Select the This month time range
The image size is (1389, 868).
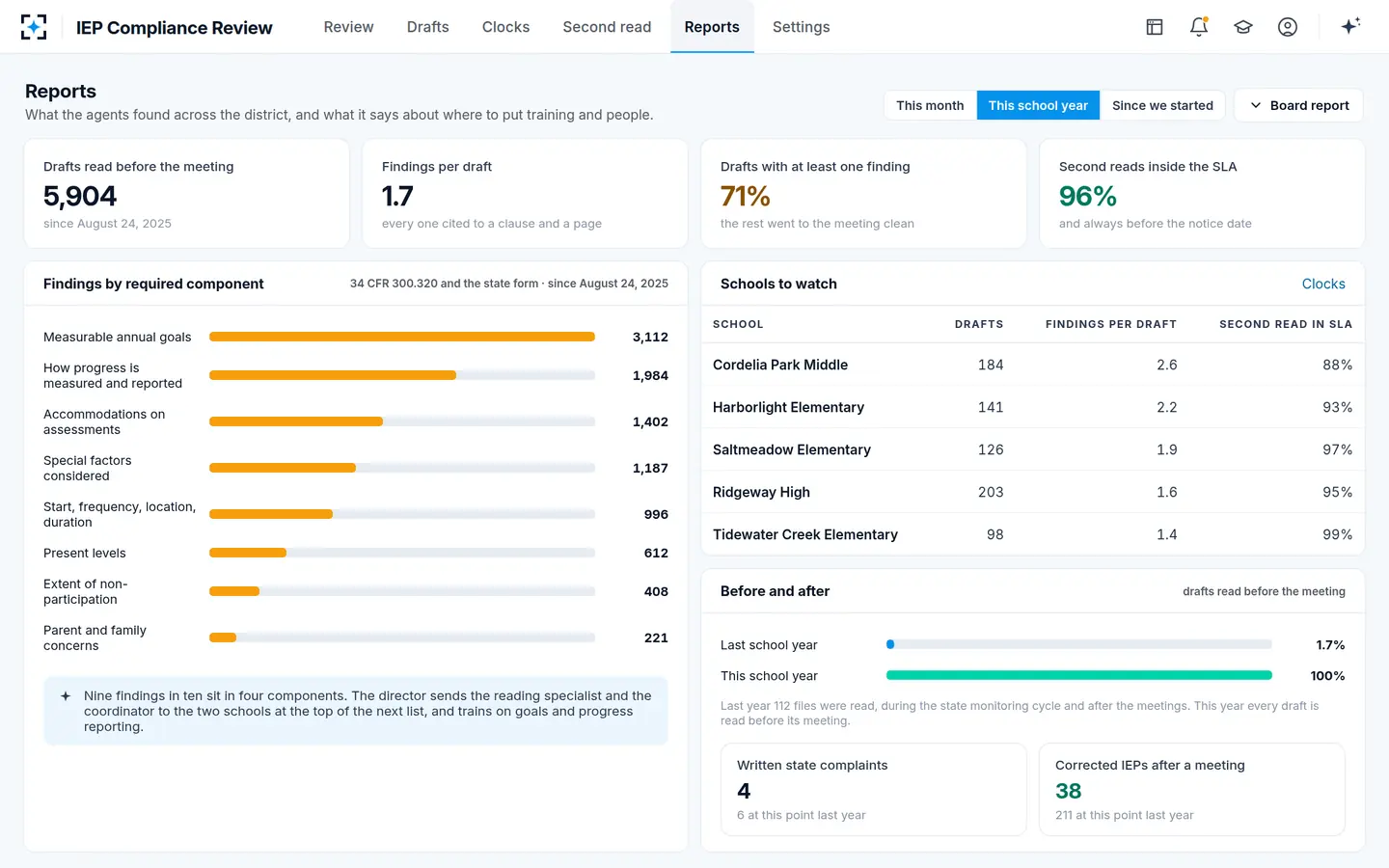tap(930, 105)
